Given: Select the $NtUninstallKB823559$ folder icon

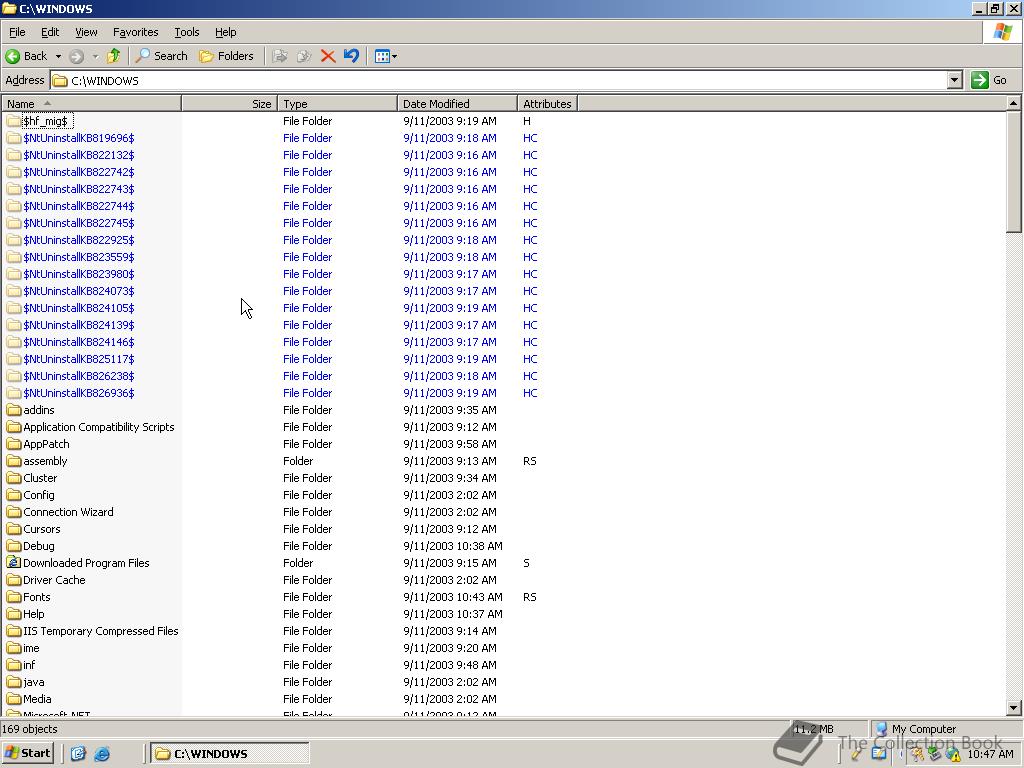Looking at the screenshot, I should pyautogui.click(x=14, y=257).
